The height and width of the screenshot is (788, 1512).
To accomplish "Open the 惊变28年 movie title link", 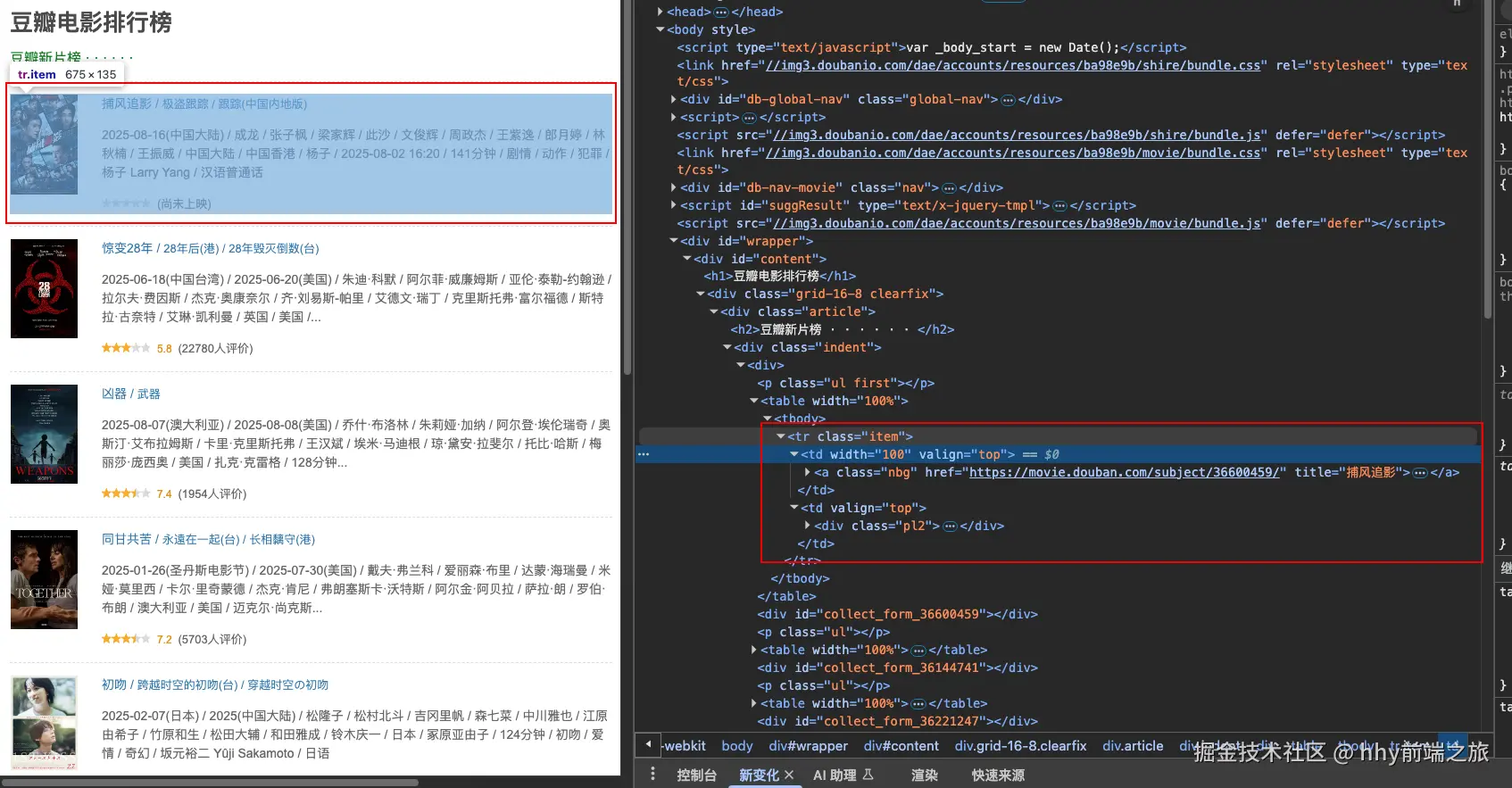I will (x=210, y=248).
